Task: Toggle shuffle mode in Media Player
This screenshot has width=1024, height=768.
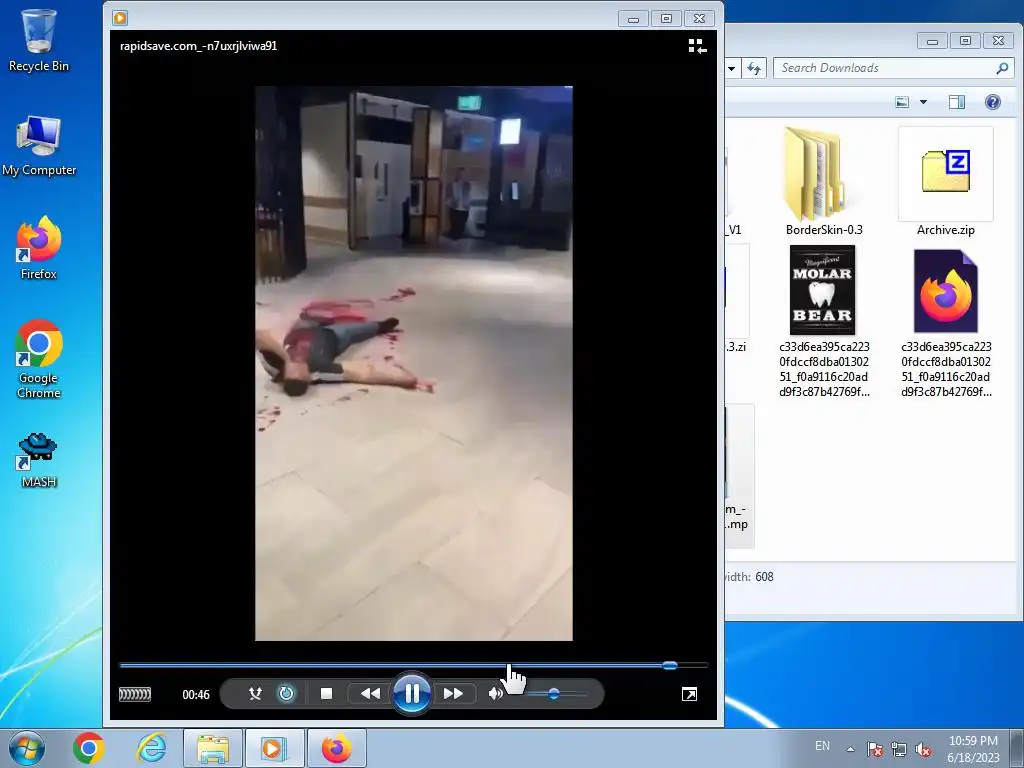Action: [255, 694]
